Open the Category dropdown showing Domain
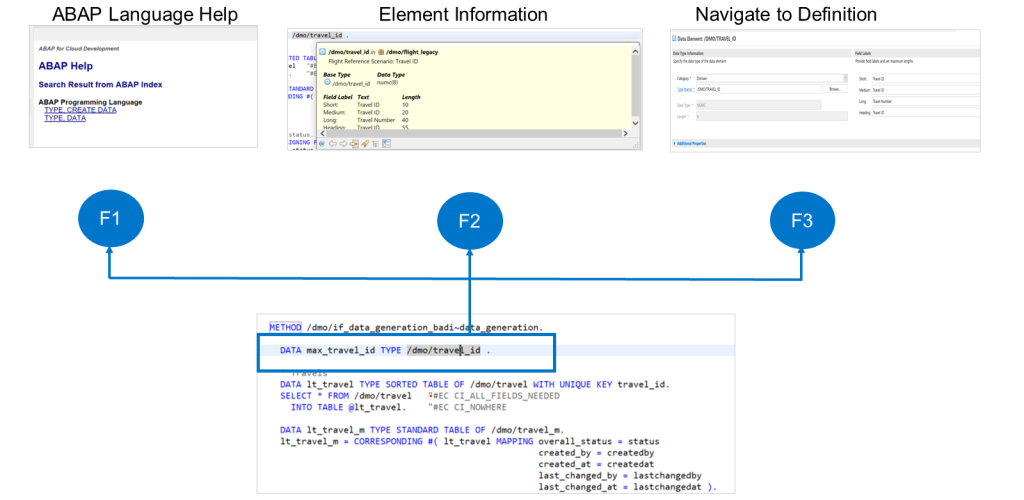The image size is (1024, 500). (x=770, y=77)
